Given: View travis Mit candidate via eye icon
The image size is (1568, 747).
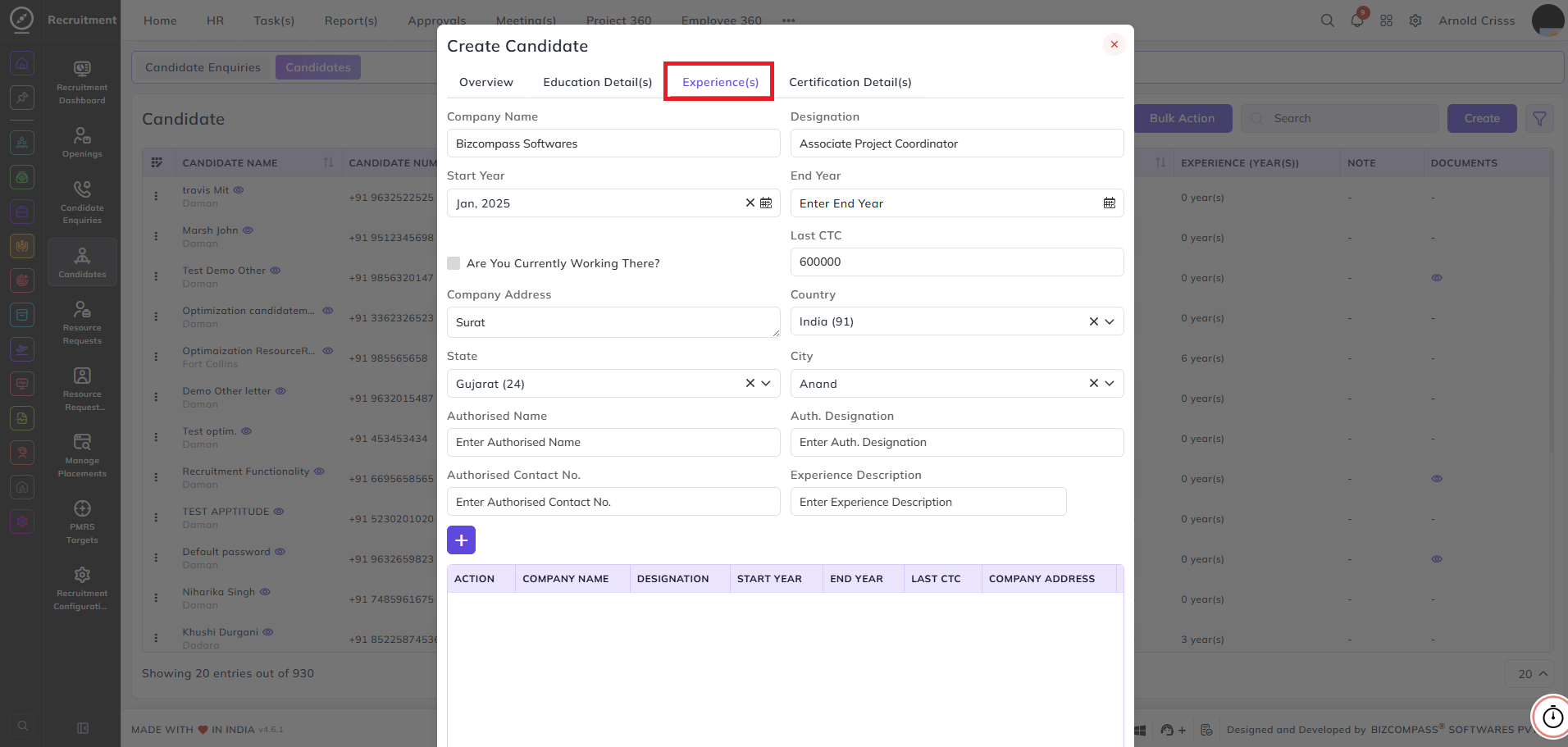Looking at the screenshot, I should (239, 190).
